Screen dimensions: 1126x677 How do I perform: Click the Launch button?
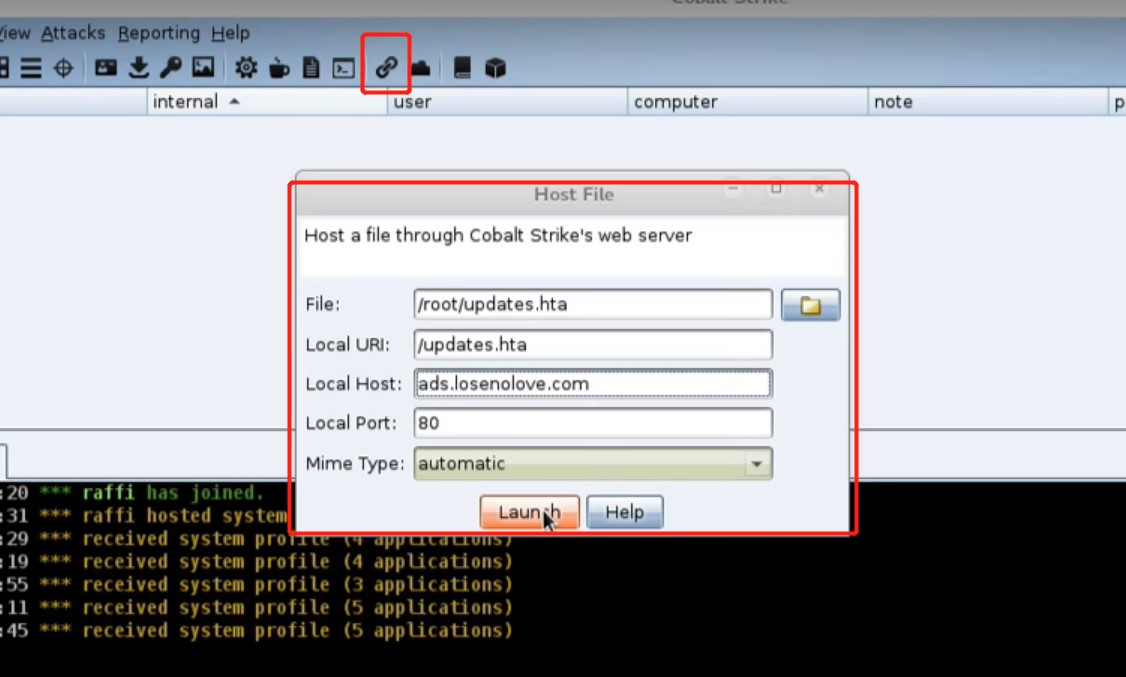[530, 513]
